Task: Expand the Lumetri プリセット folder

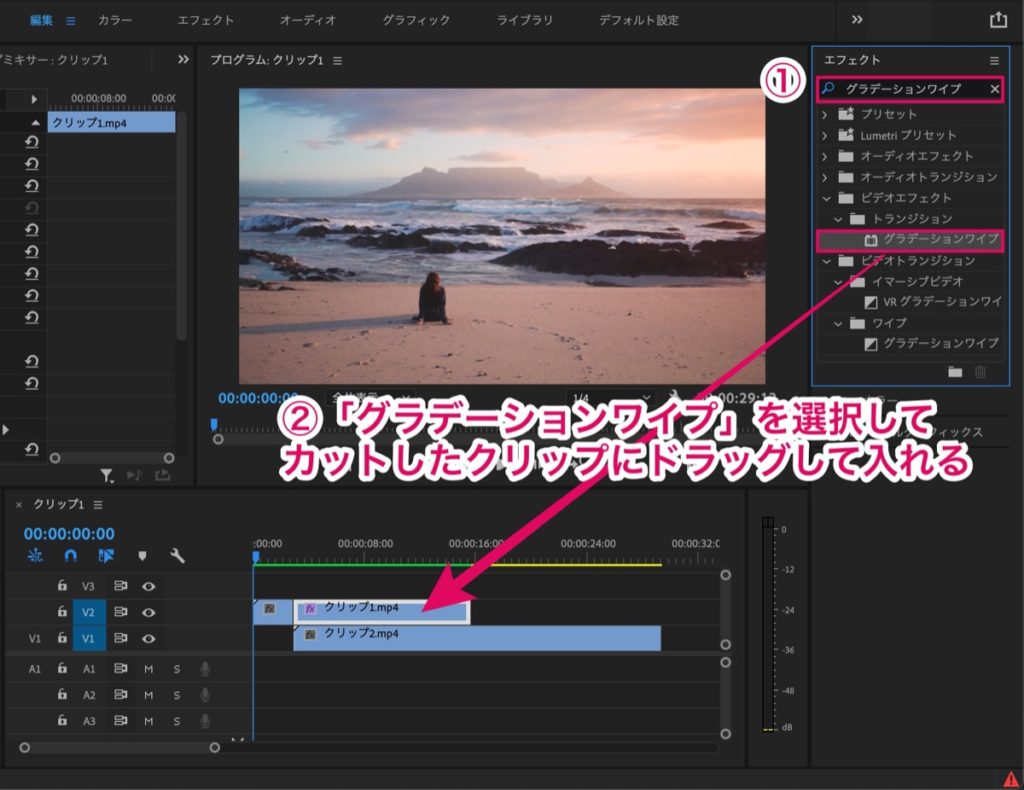Action: [825, 136]
